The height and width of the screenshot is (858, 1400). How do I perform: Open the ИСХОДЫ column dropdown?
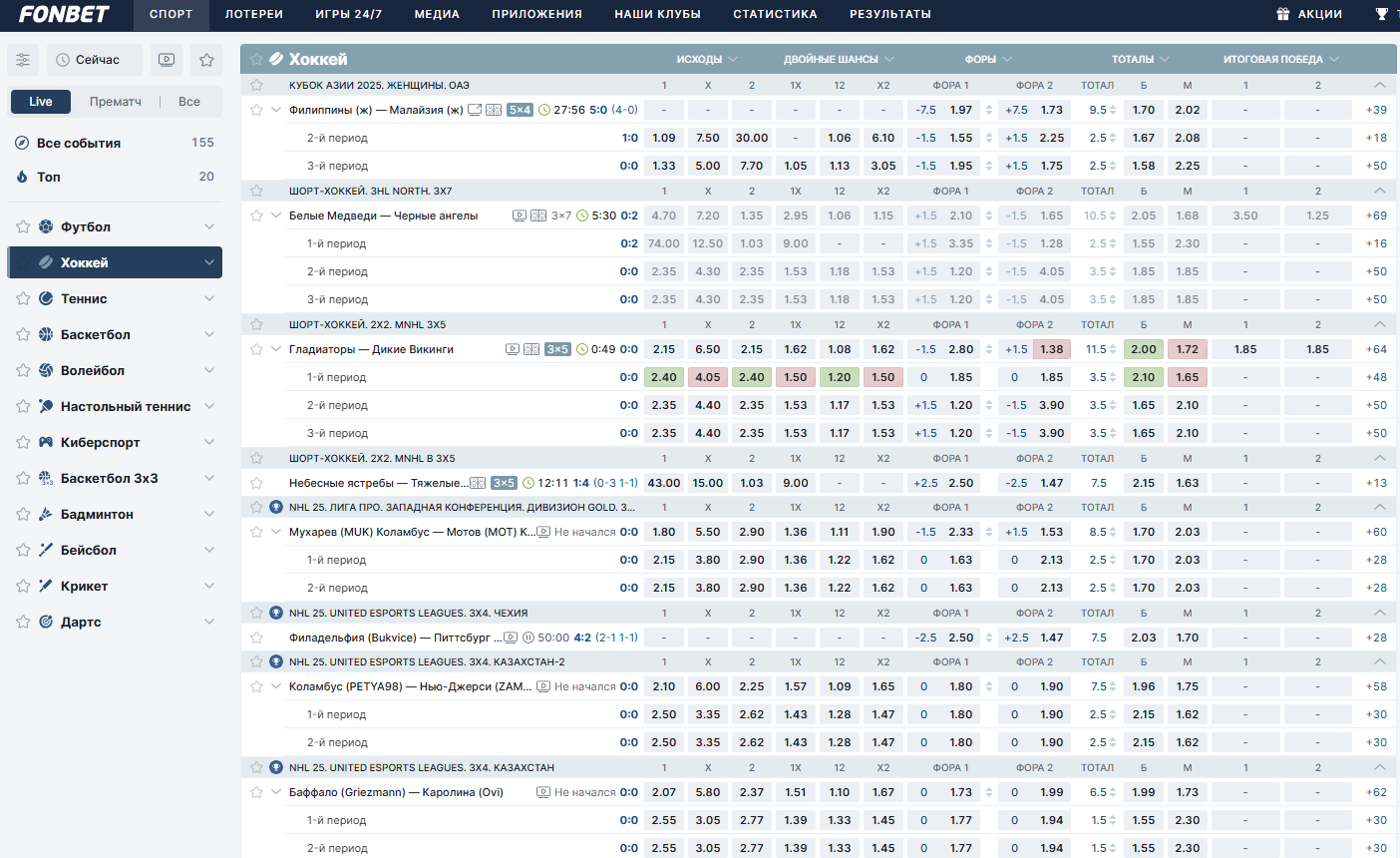pos(707,59)
